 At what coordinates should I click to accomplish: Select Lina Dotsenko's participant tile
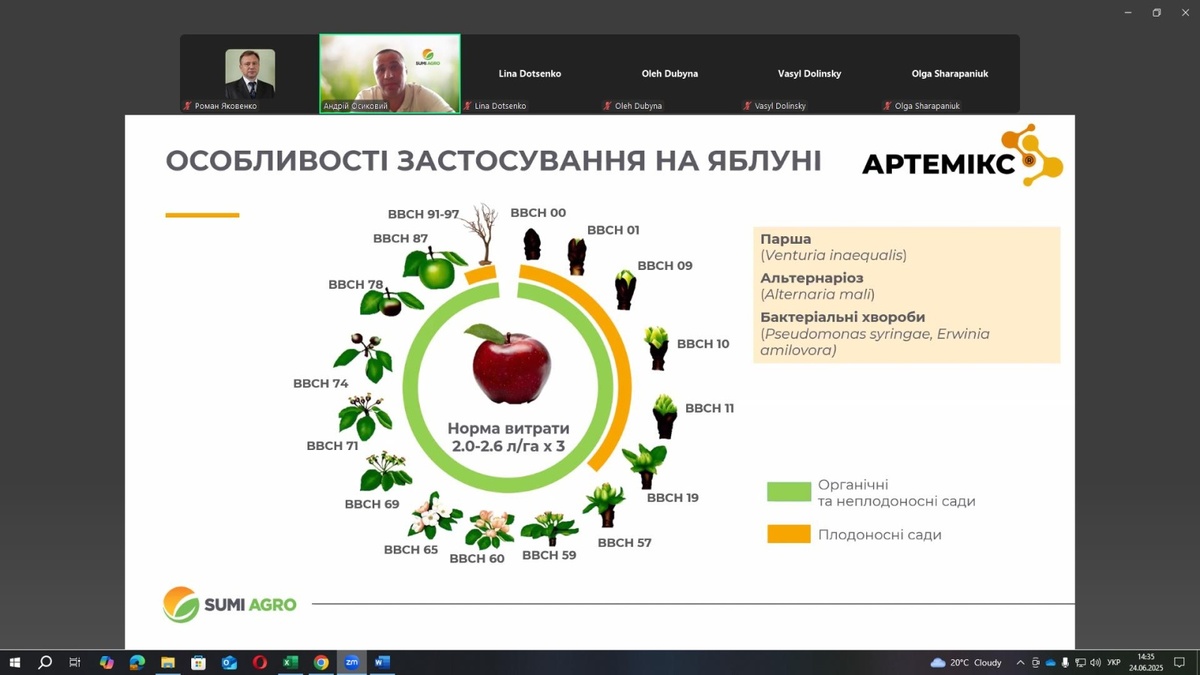coord(530,74)
